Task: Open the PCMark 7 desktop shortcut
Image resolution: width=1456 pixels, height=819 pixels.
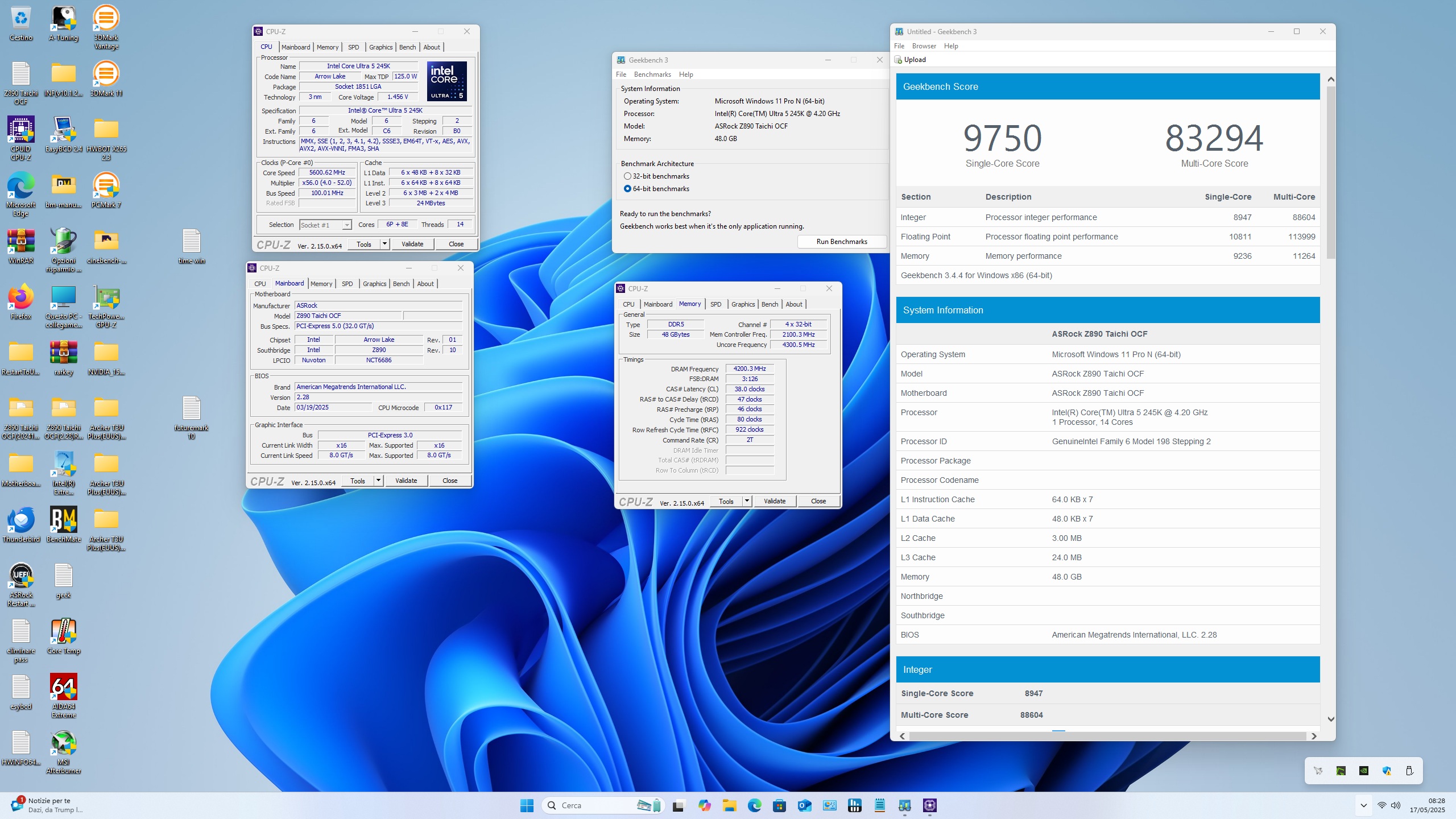Action: pos(106,190)
